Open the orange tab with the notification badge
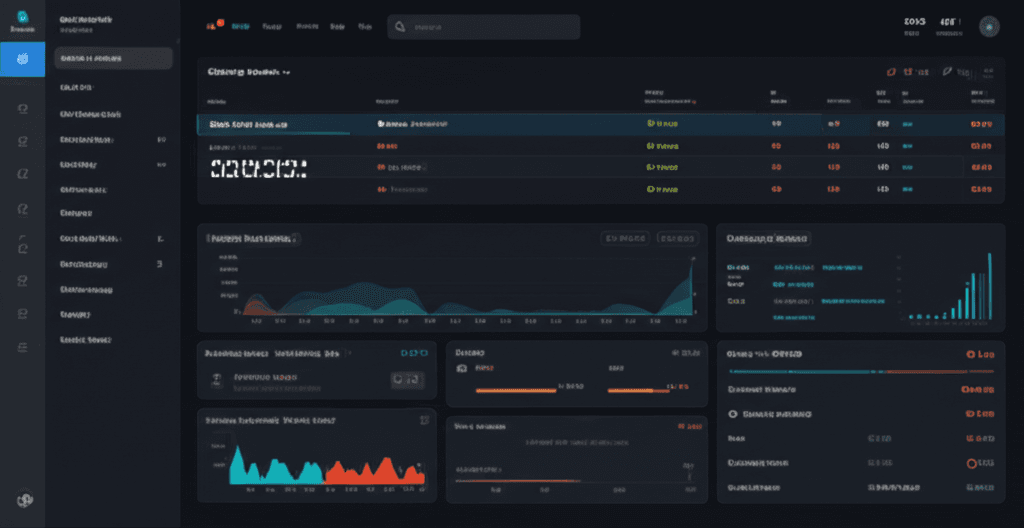The image size is (1024, 528). click(x=212, y=27)
